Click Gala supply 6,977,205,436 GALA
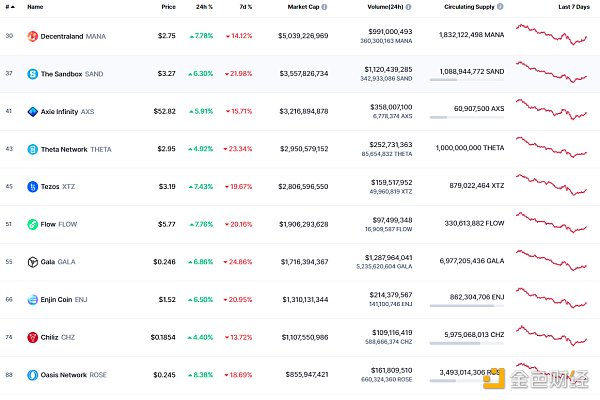The image size is (600, 400). coord(472,261)
